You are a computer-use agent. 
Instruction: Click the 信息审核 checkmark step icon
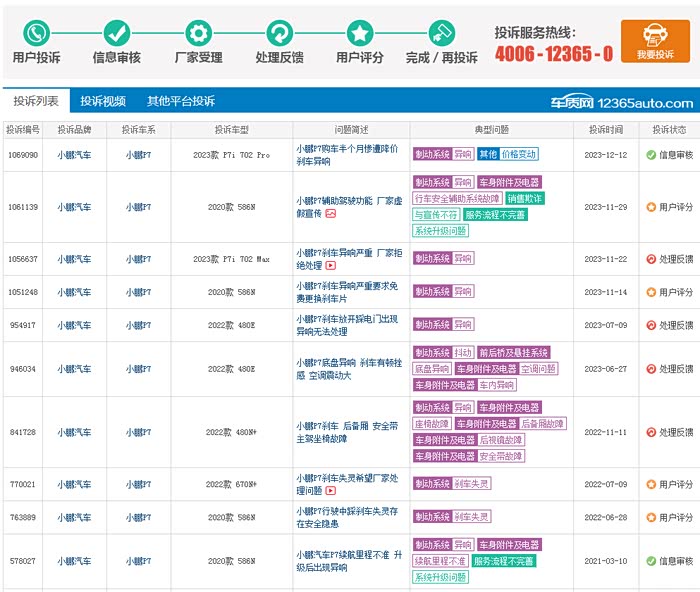coord(117,33)
